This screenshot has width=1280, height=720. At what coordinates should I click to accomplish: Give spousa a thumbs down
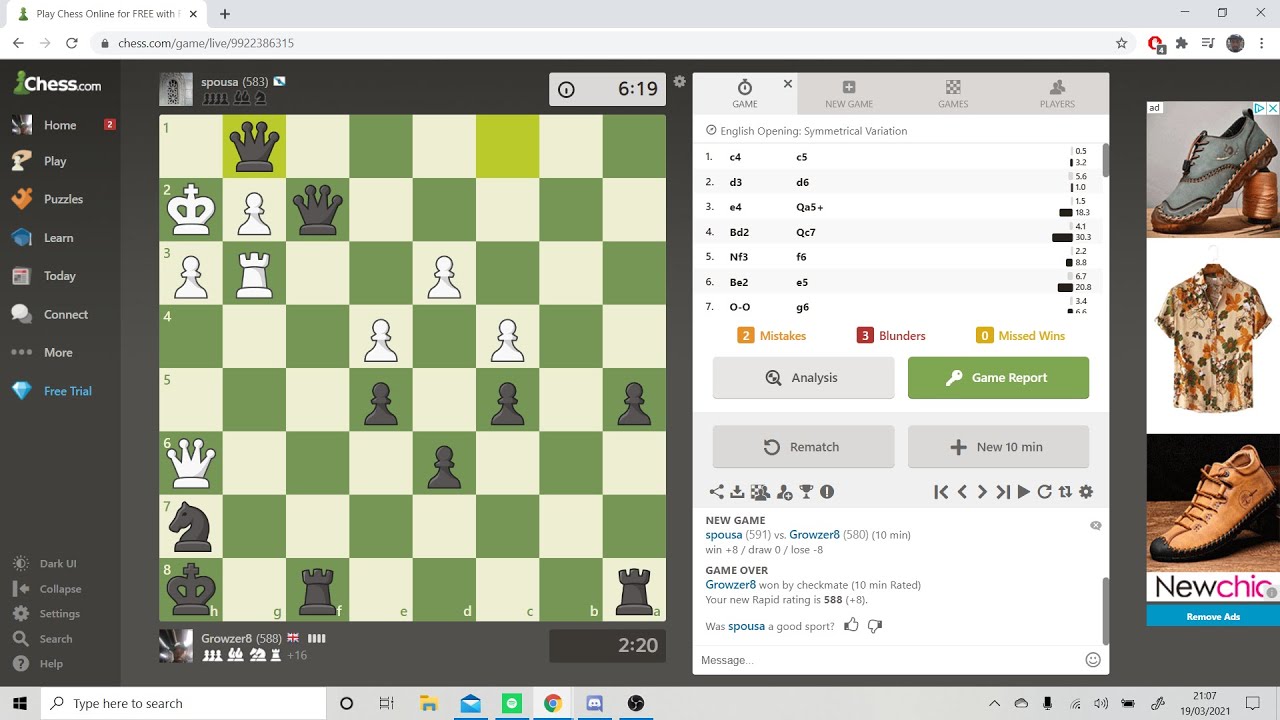tap(875, 626)
